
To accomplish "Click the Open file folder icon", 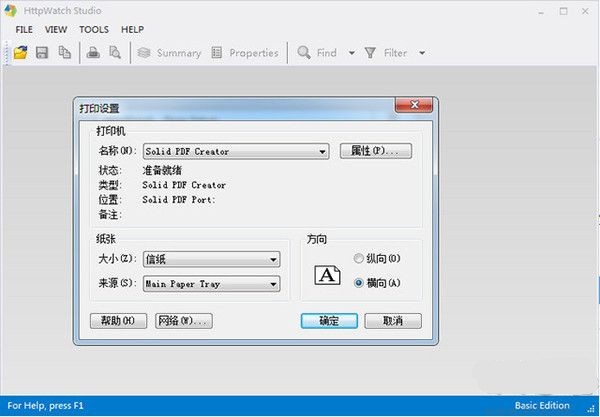I will click(21, 52).
